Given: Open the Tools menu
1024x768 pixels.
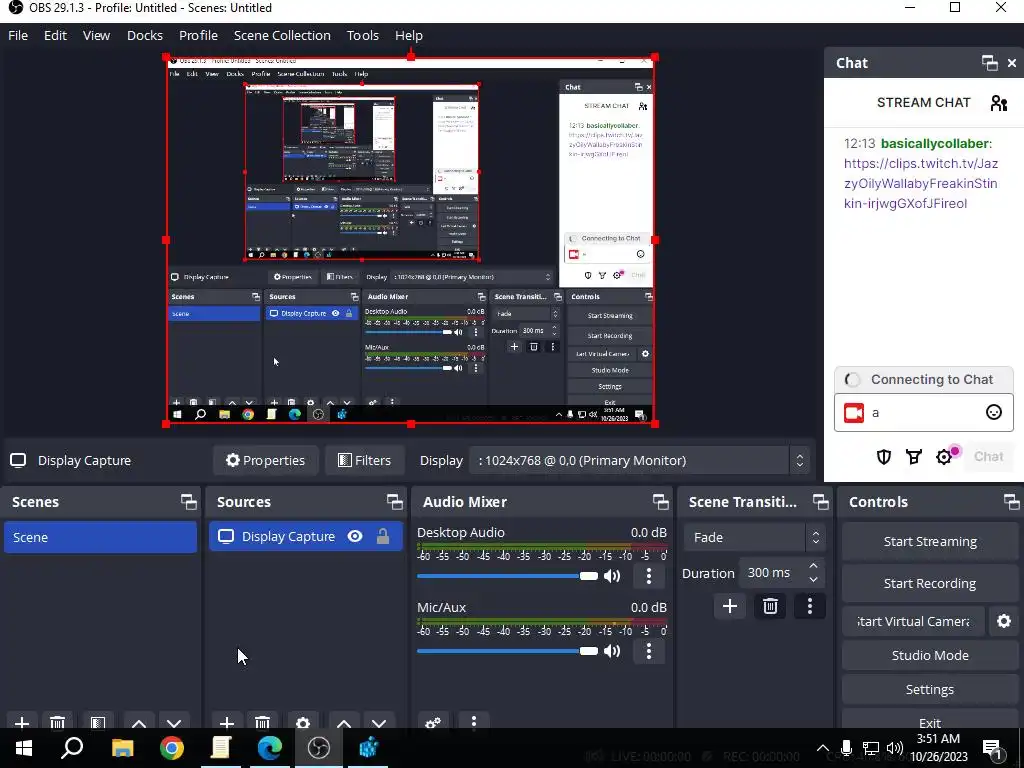Looking at the screenshot, I should click(362, 35).
